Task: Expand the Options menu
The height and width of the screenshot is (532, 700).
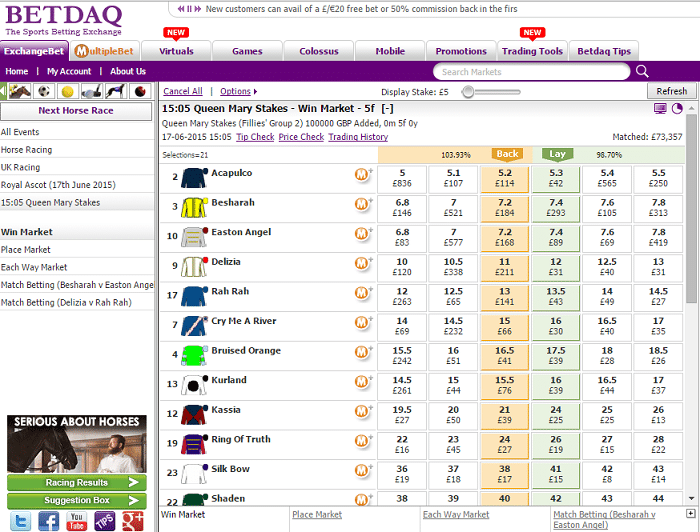Action: click(x=238, y=91)
